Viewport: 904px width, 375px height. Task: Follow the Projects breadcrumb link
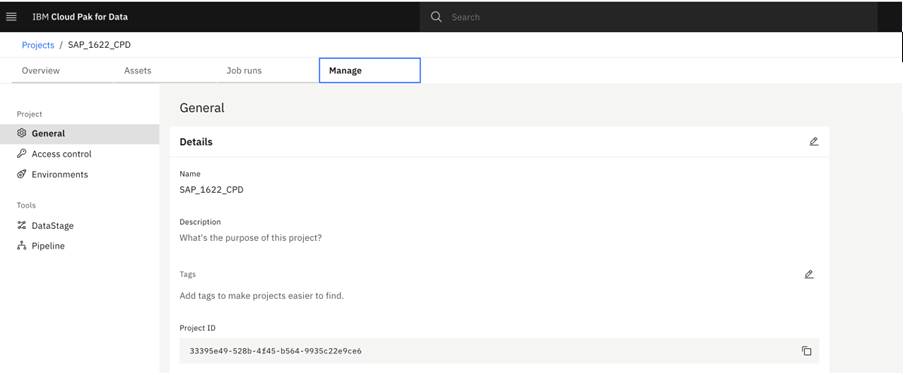pyautogui.click(x=38, y=45)
